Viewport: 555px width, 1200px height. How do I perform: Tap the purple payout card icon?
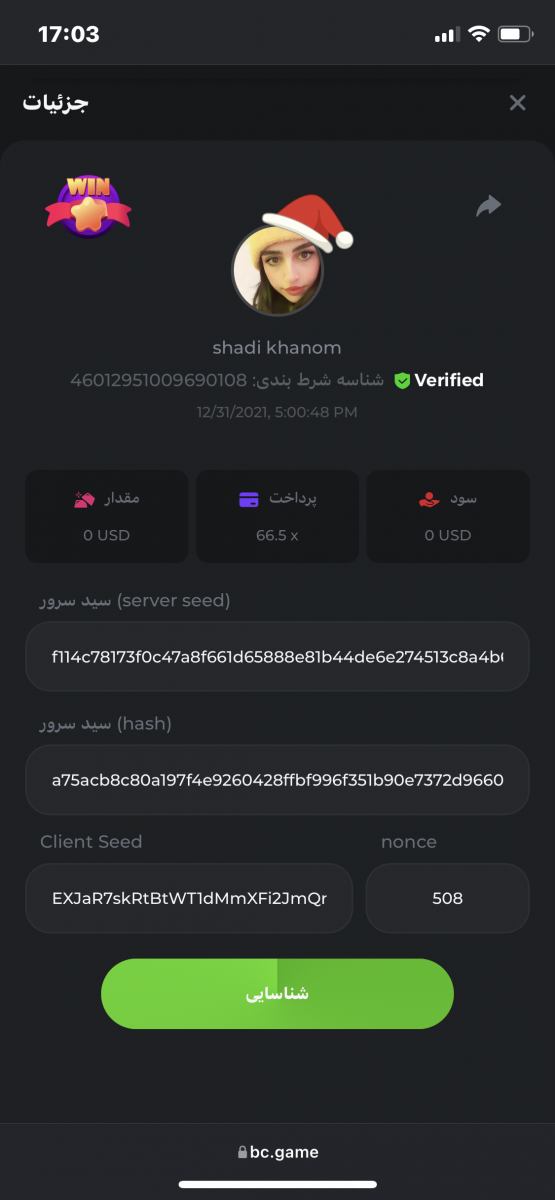[x=249, y=499]
